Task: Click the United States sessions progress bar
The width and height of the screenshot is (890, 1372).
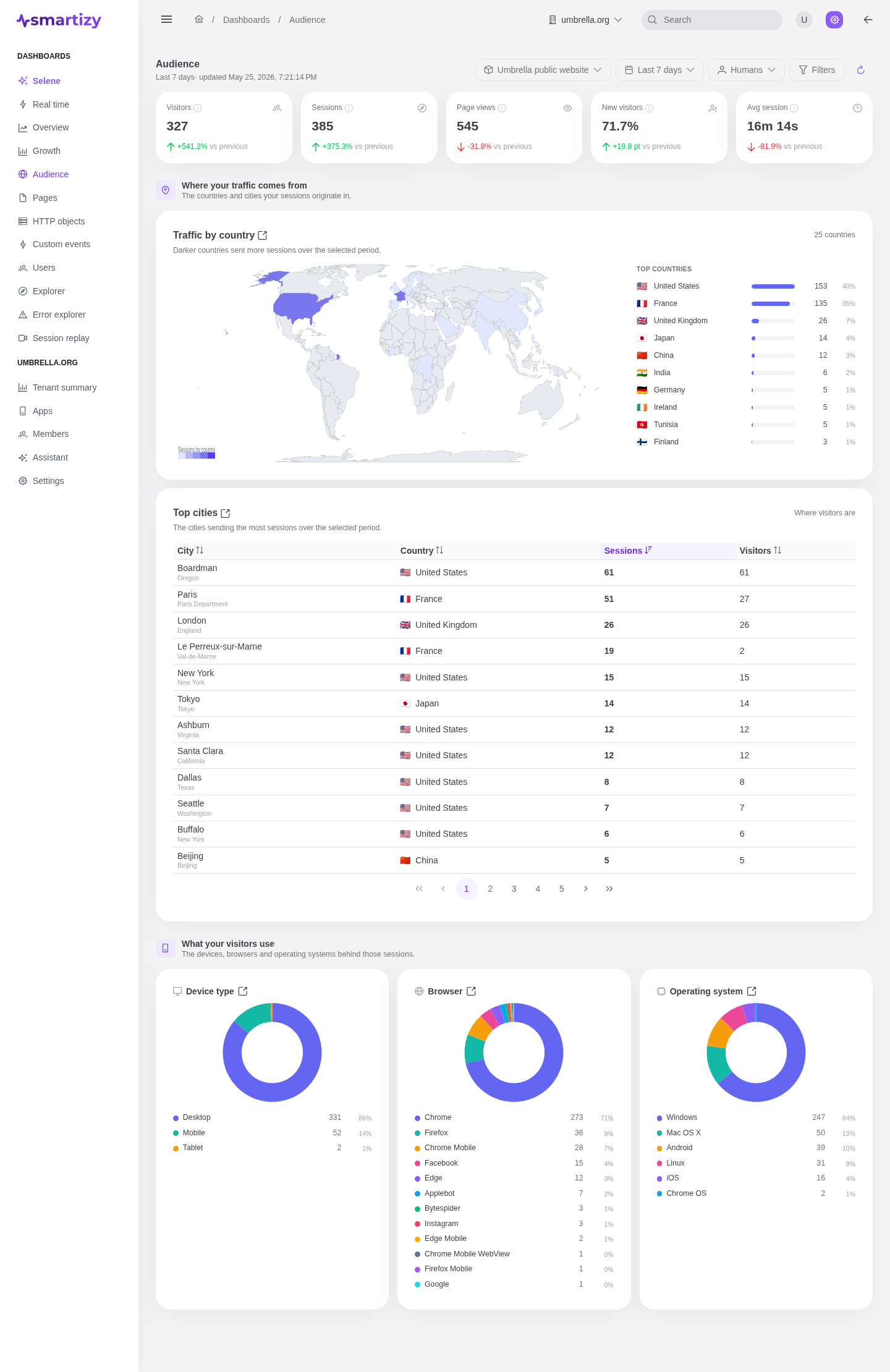Action: 773,286
